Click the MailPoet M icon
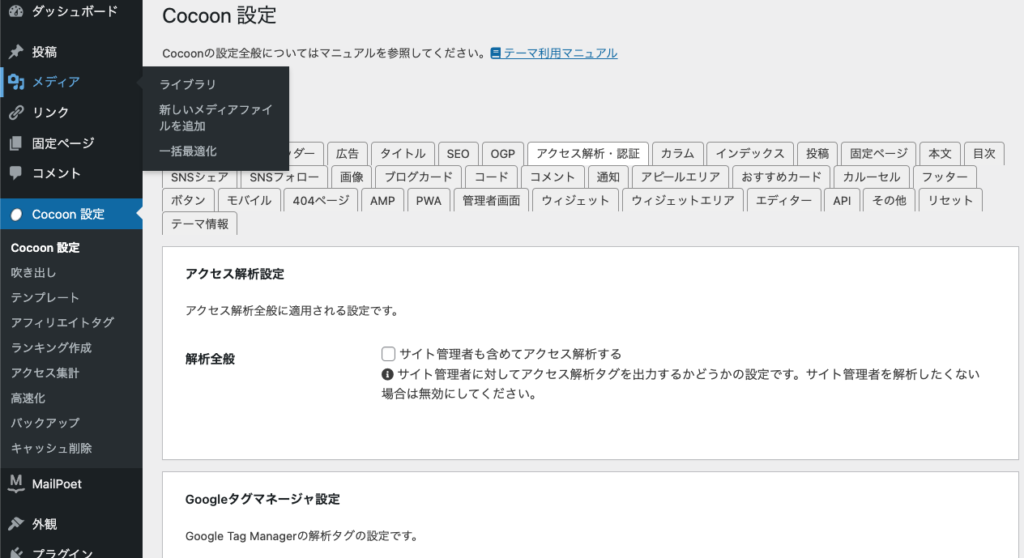The width and height of the screenshot is (1024, 558). [x=16, y=484]
